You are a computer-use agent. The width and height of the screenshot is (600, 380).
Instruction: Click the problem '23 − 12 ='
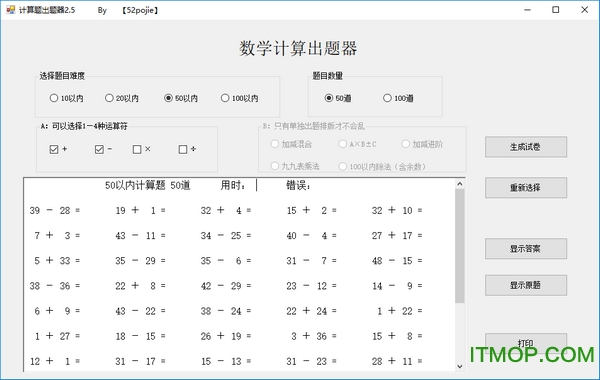311,286
